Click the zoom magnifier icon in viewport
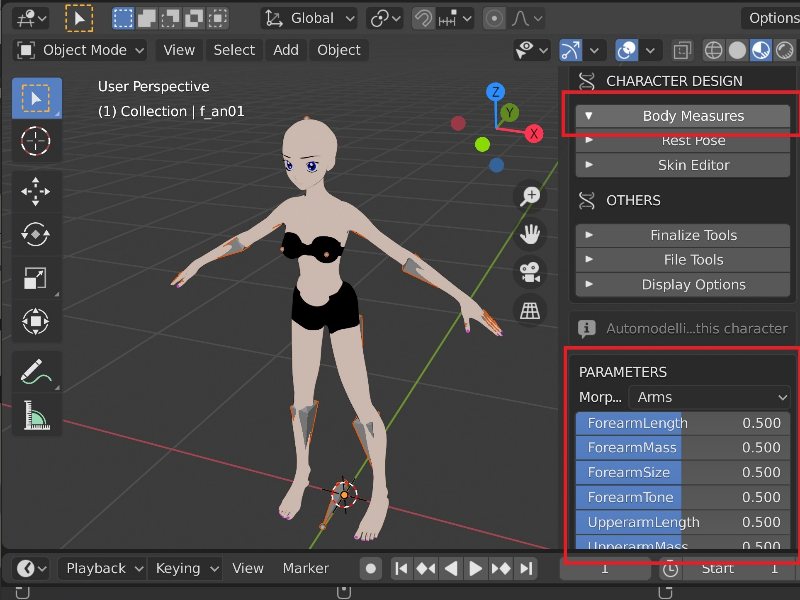Image resolution: width=800 pixels, height=600 pixels. tap(530, 196)
